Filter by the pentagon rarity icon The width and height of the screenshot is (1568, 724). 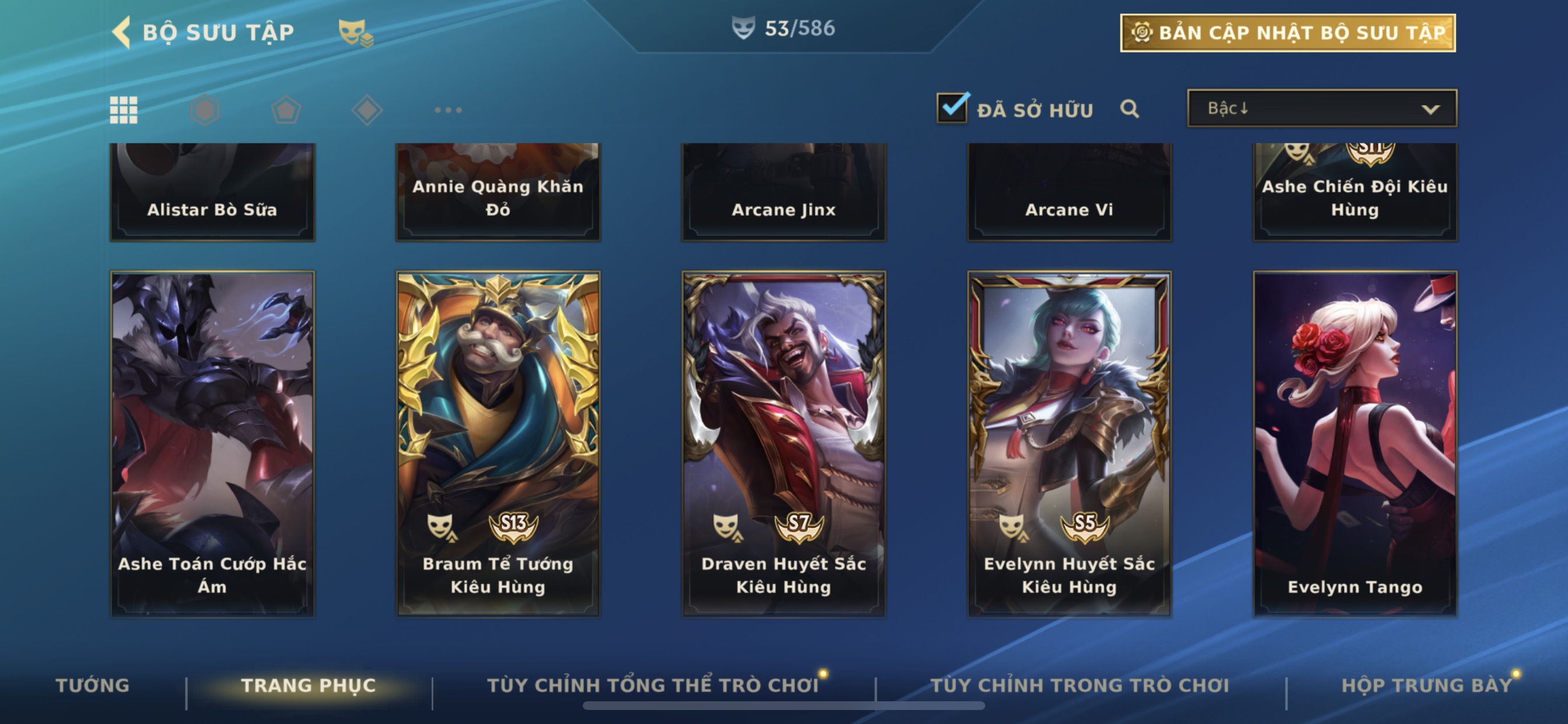pos(285,110)
